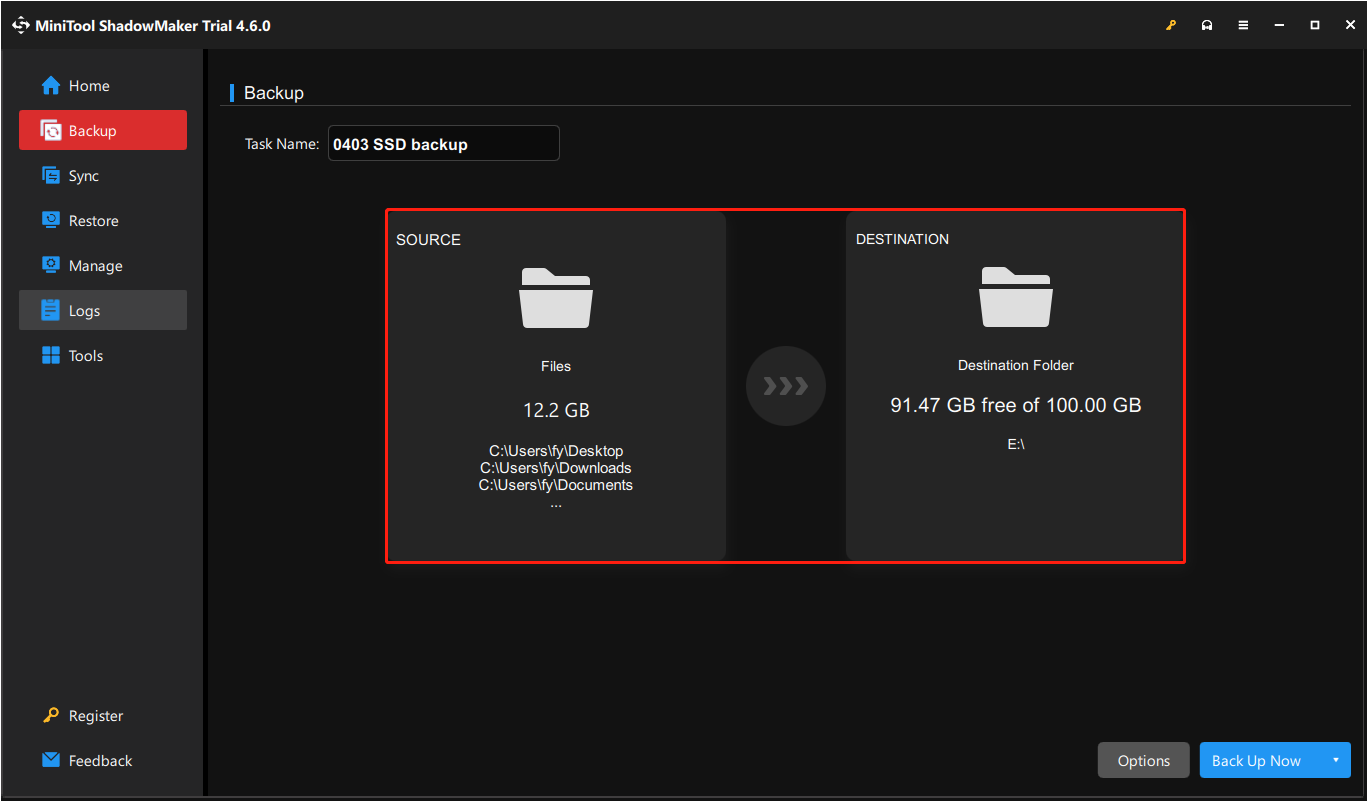Click the yellow license key icon in titlebar
1369x803 pixels.
click(1171, 25)
